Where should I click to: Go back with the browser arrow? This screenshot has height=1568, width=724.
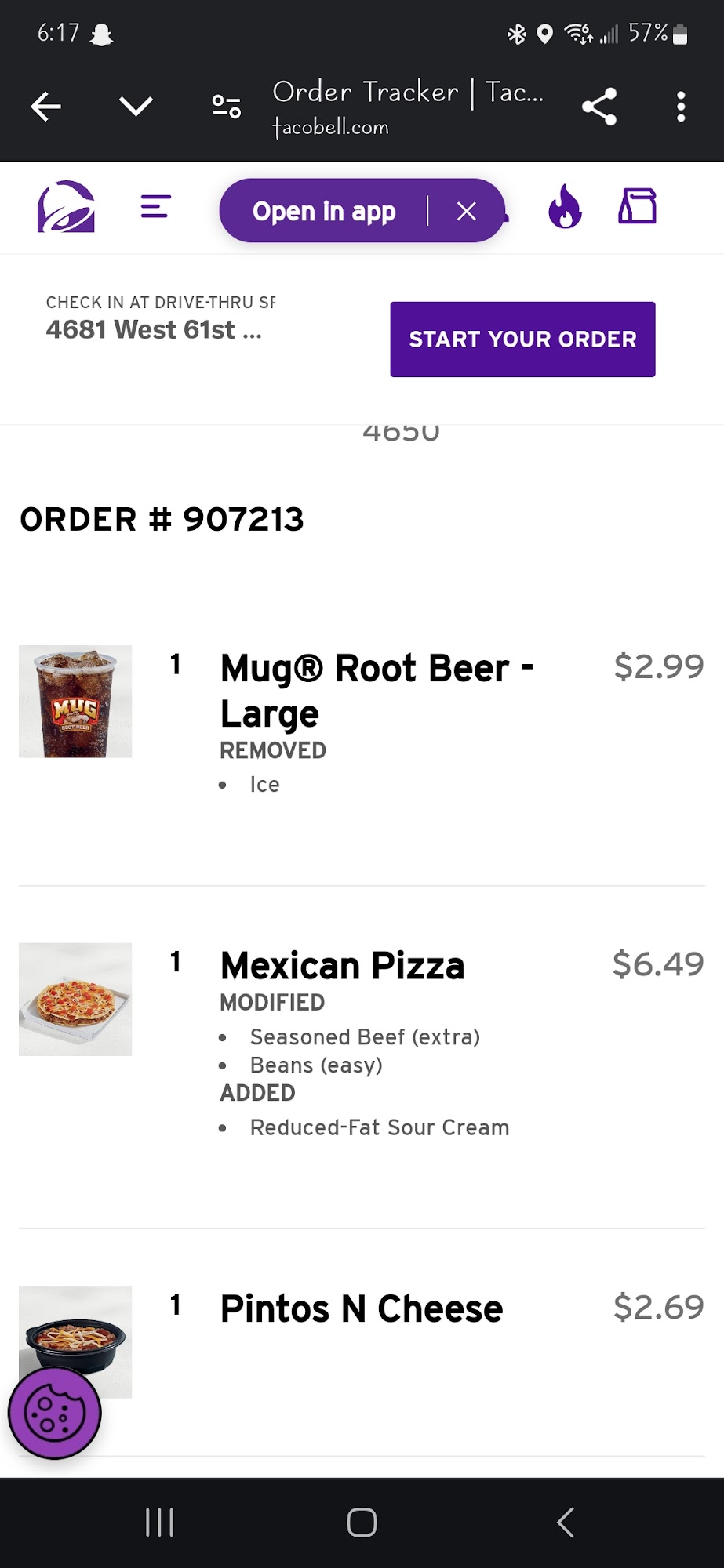pos(45,107)
